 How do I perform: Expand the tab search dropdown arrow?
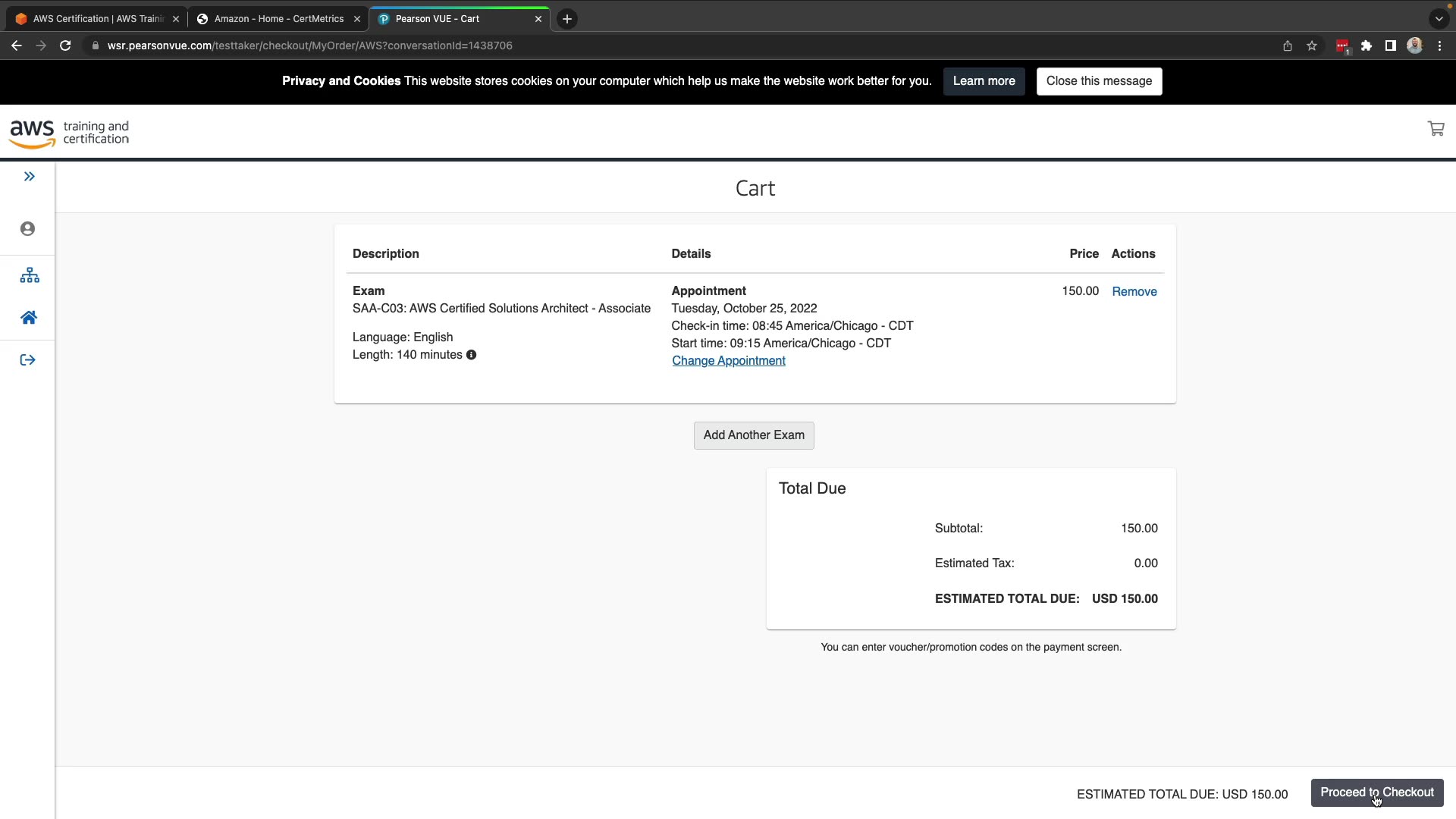1439,19
